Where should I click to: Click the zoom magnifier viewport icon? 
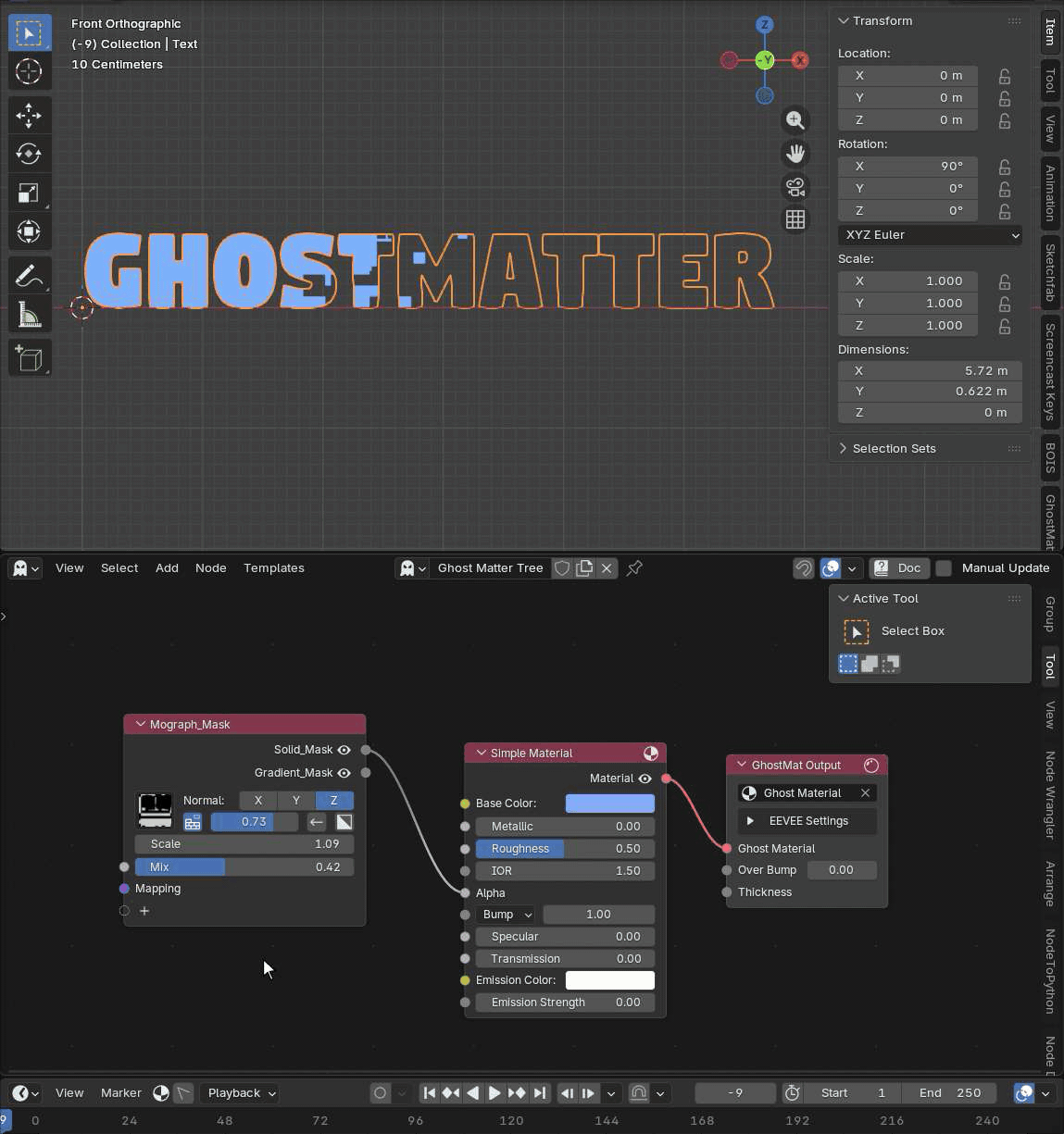pos(795,120)
